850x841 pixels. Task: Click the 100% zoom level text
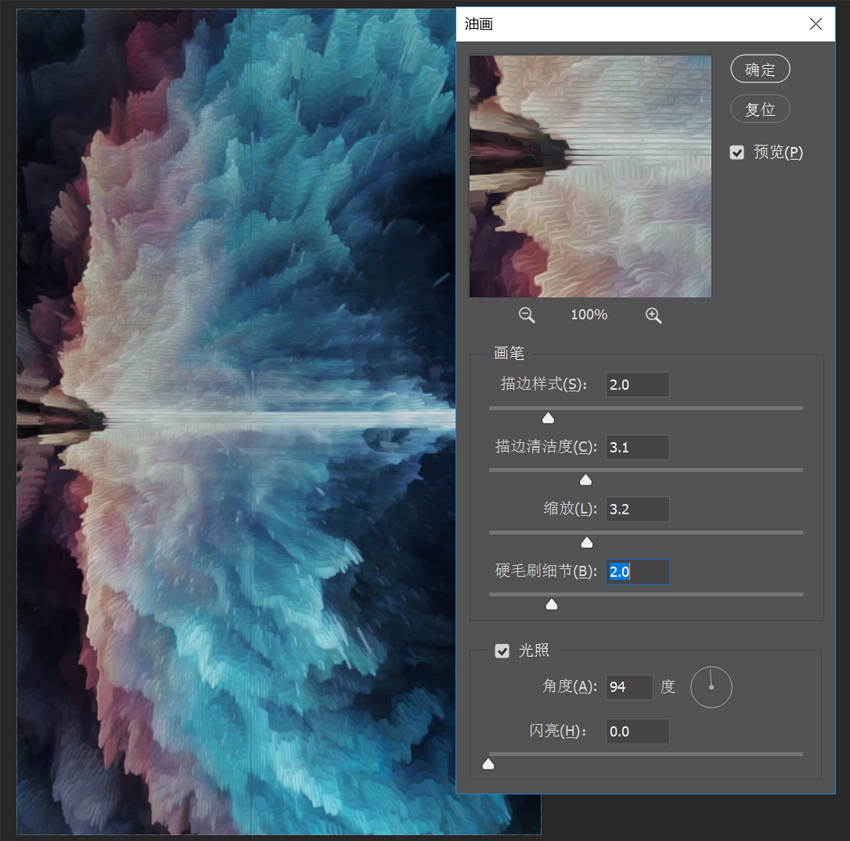click(x=589, y=314)
